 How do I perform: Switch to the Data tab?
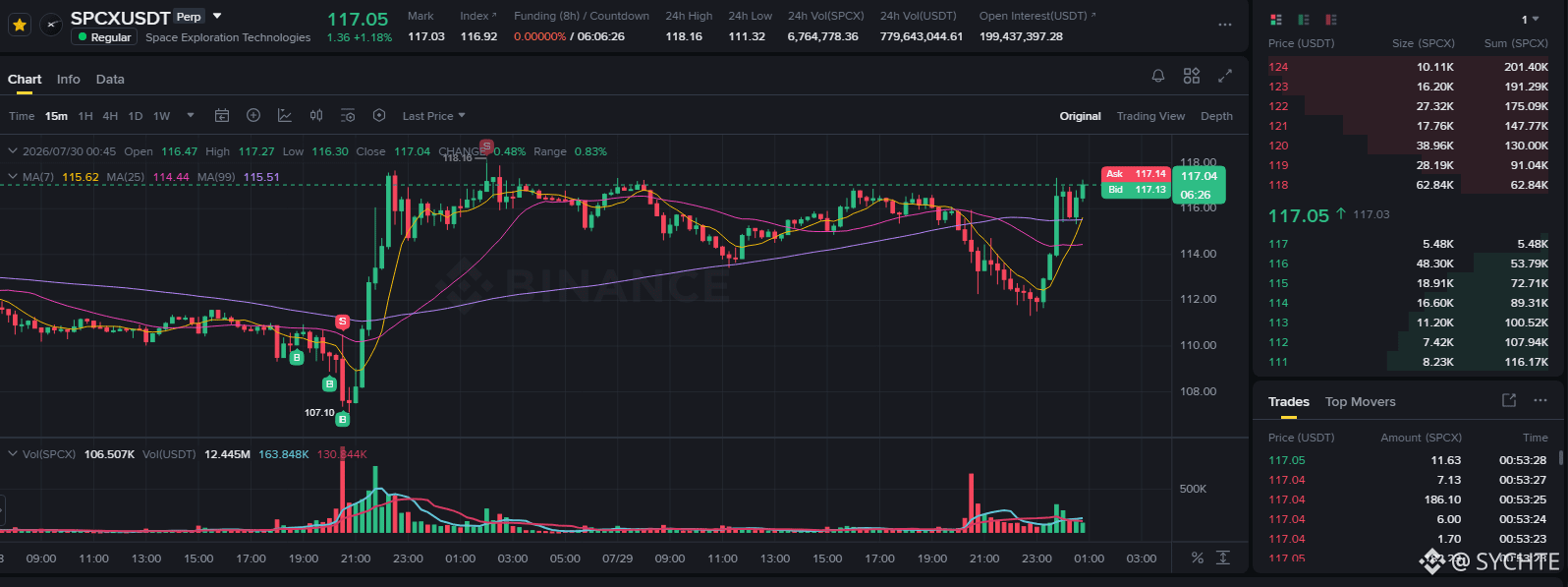point(110,79)
